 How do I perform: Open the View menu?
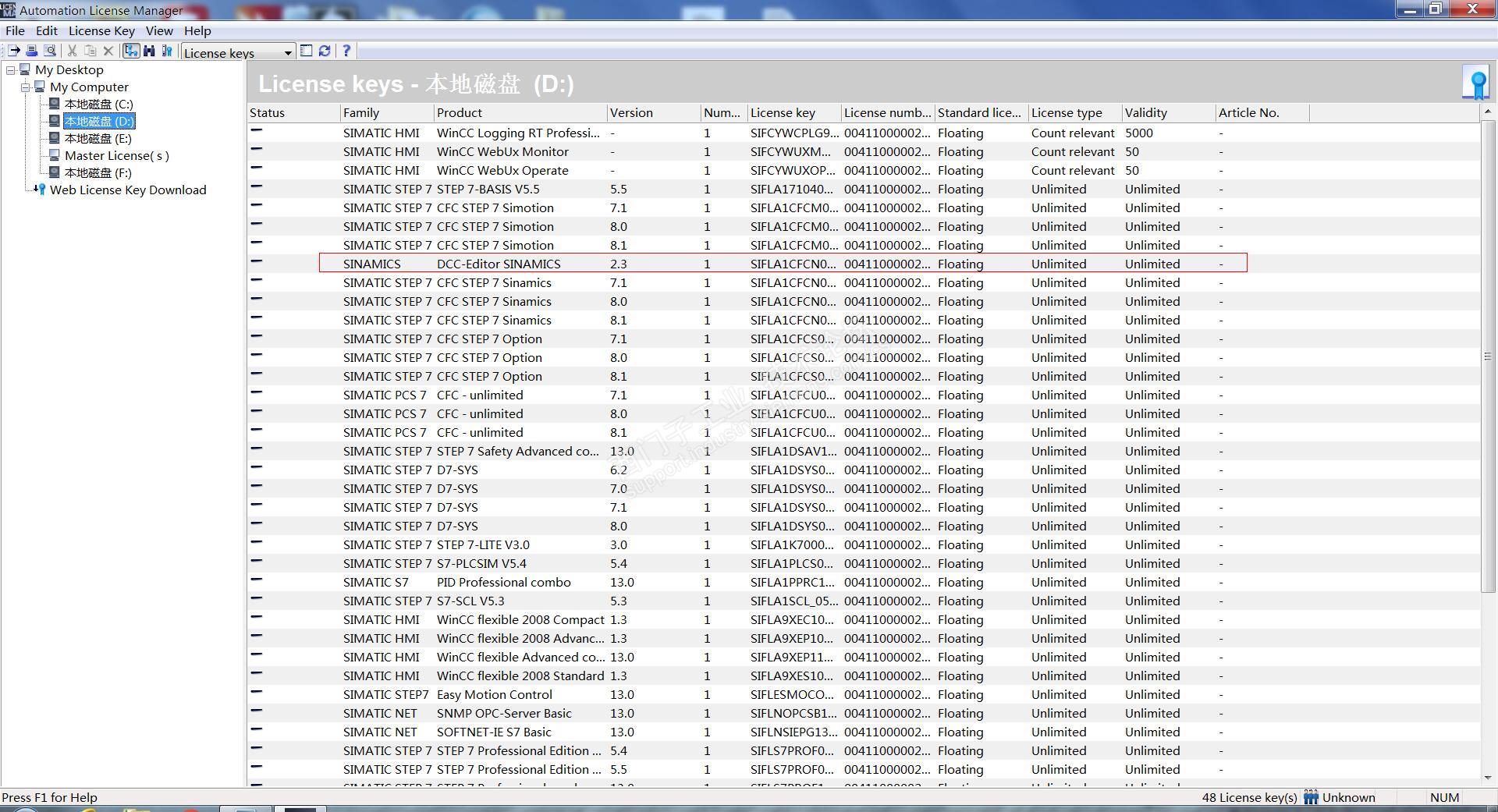pyautogui.click(x=159, y=30)
